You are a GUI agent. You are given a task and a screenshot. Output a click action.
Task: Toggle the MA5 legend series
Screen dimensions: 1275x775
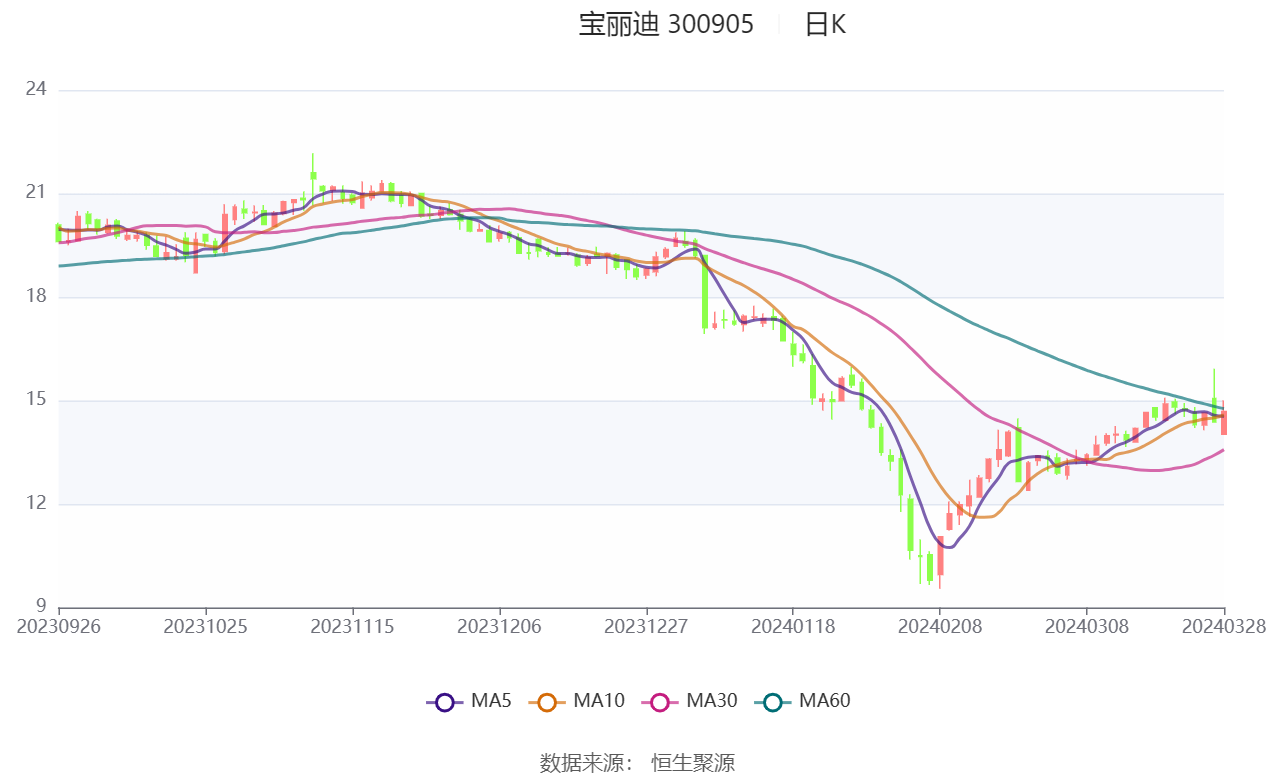tap(469, 701)
